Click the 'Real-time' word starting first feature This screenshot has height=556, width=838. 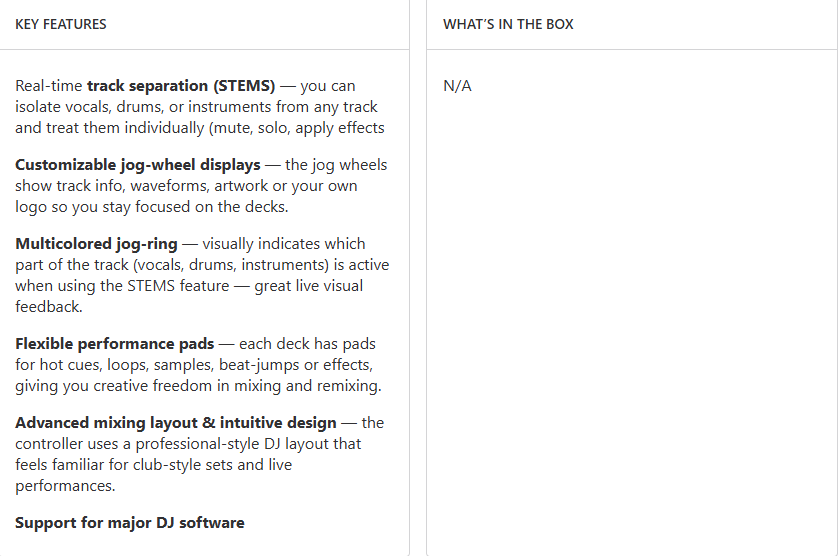(x=49, y=86)
